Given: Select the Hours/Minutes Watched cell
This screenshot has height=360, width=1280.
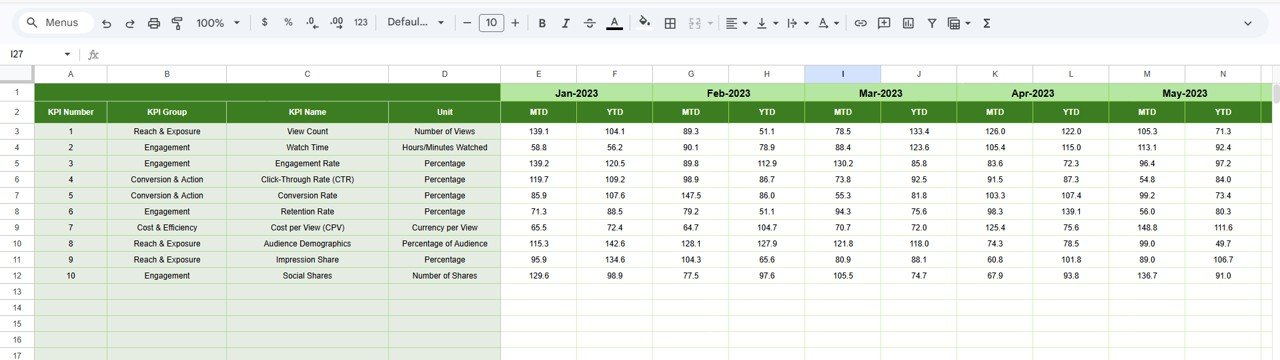Looking at the screenshot, I should point(444,147).
